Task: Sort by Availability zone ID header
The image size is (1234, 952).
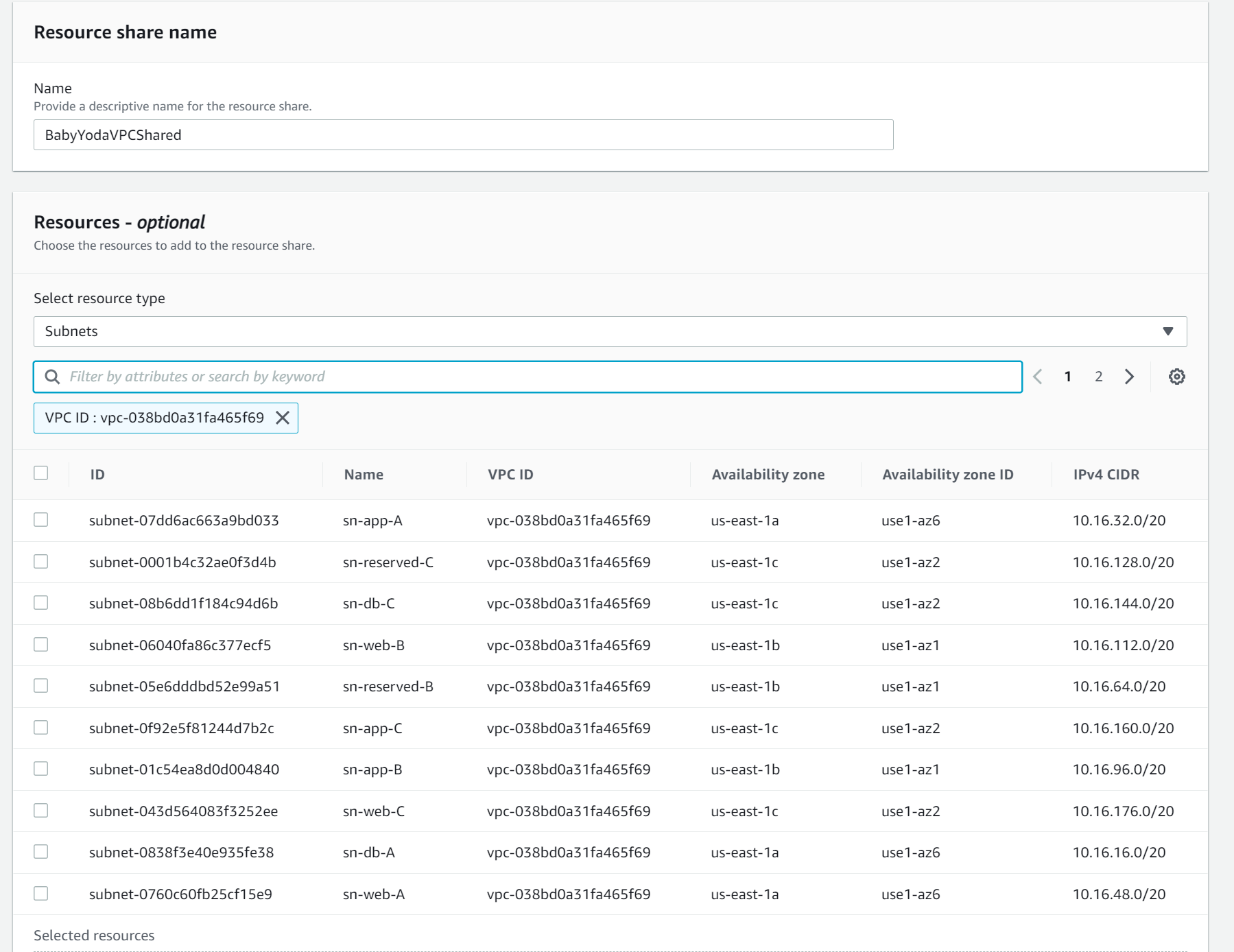Action: [x=947, y=475]
